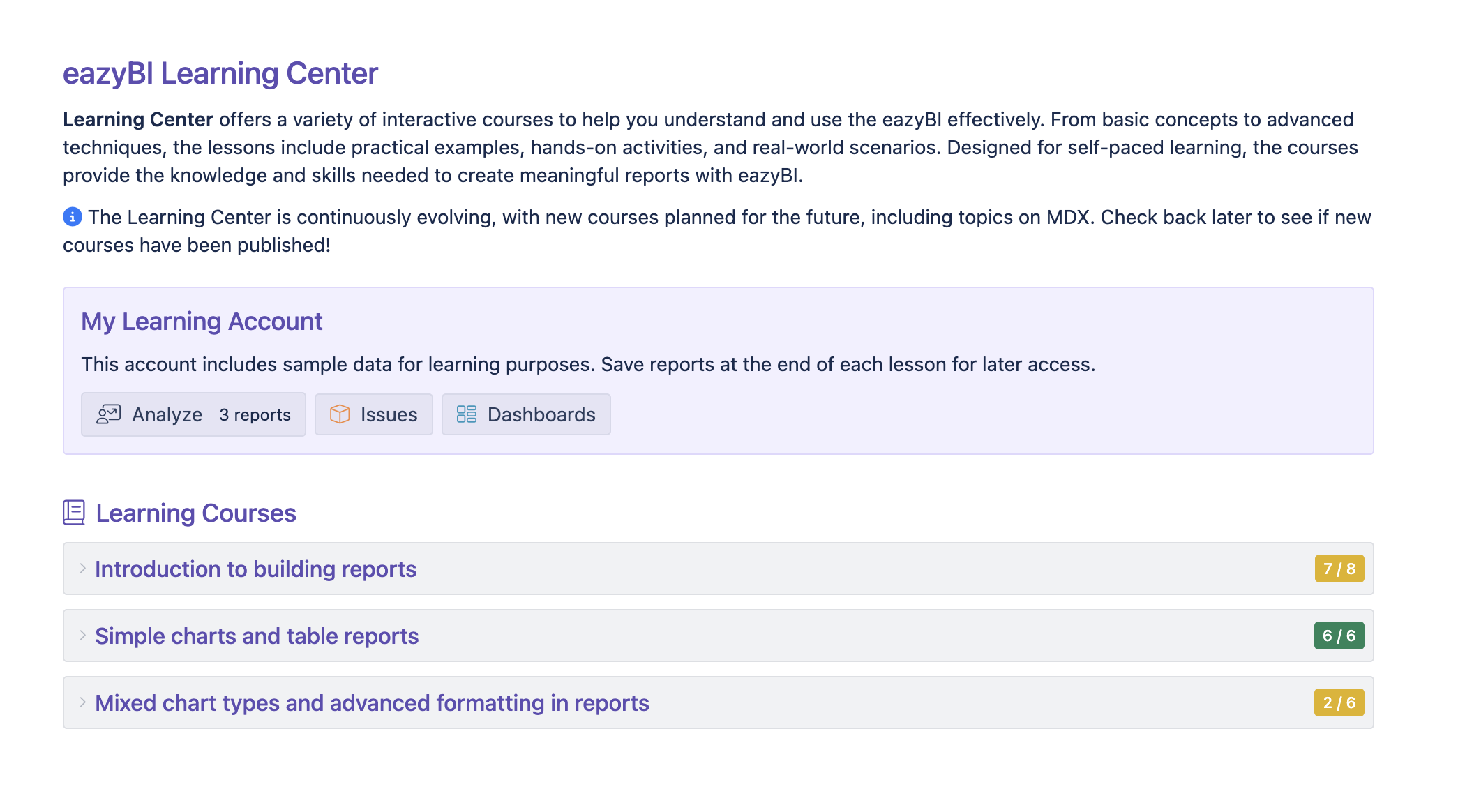The height and width of the screenshot is (812, 1458).
Task: Open the Analyze button
Action: point(193,414)
